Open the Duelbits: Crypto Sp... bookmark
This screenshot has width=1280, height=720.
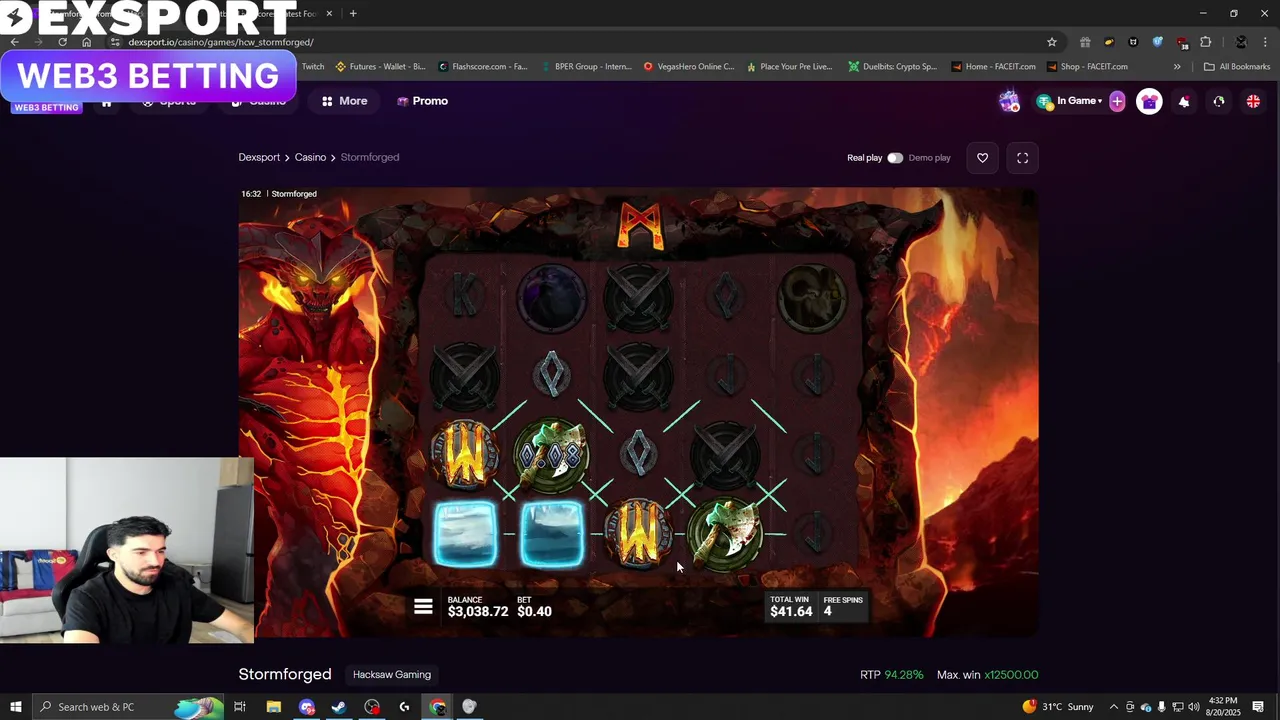point(893,67)
